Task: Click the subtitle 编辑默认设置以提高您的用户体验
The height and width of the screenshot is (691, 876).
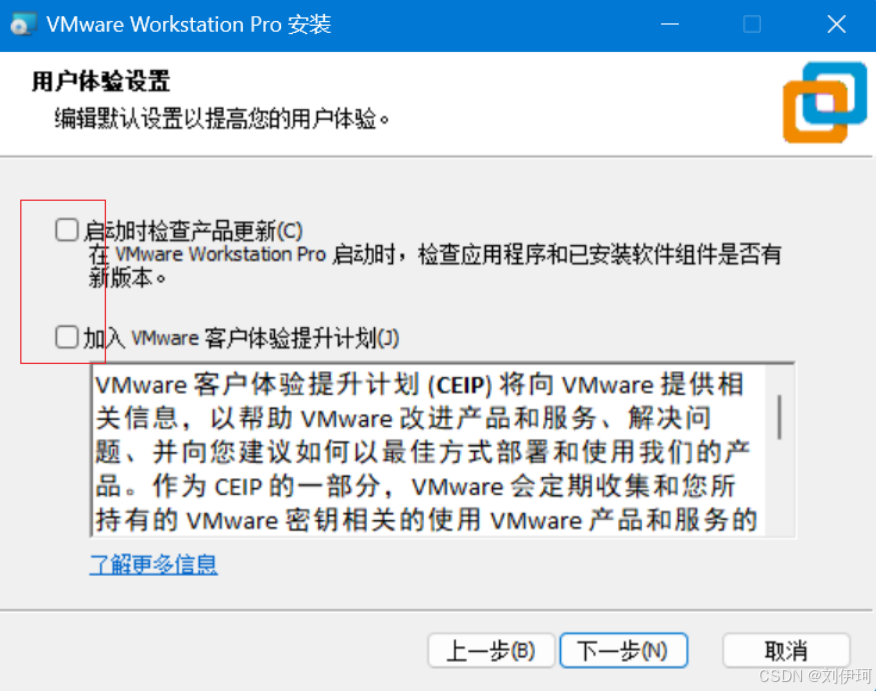Action: pos(222,119)
